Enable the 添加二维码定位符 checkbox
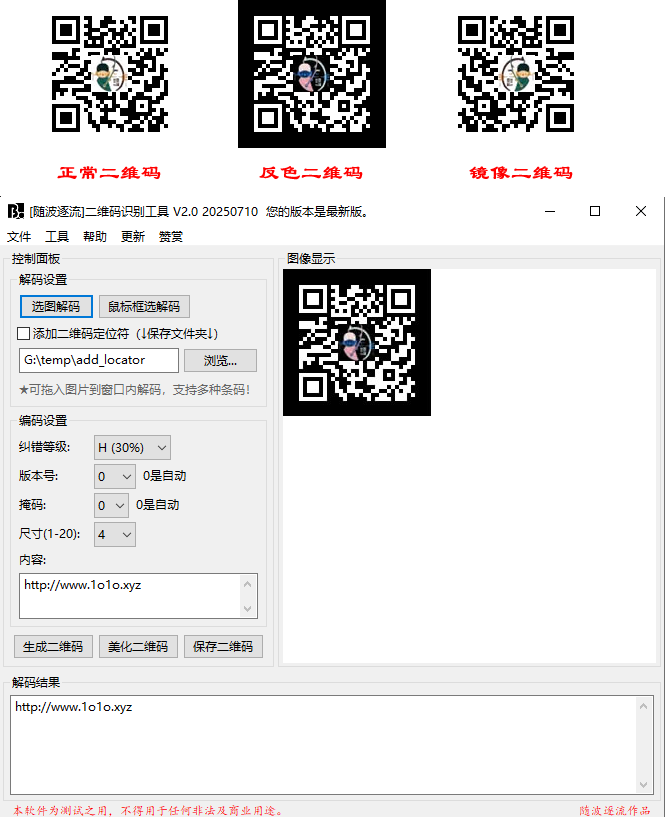The image size is (665, 819). (x=24, y=333)
